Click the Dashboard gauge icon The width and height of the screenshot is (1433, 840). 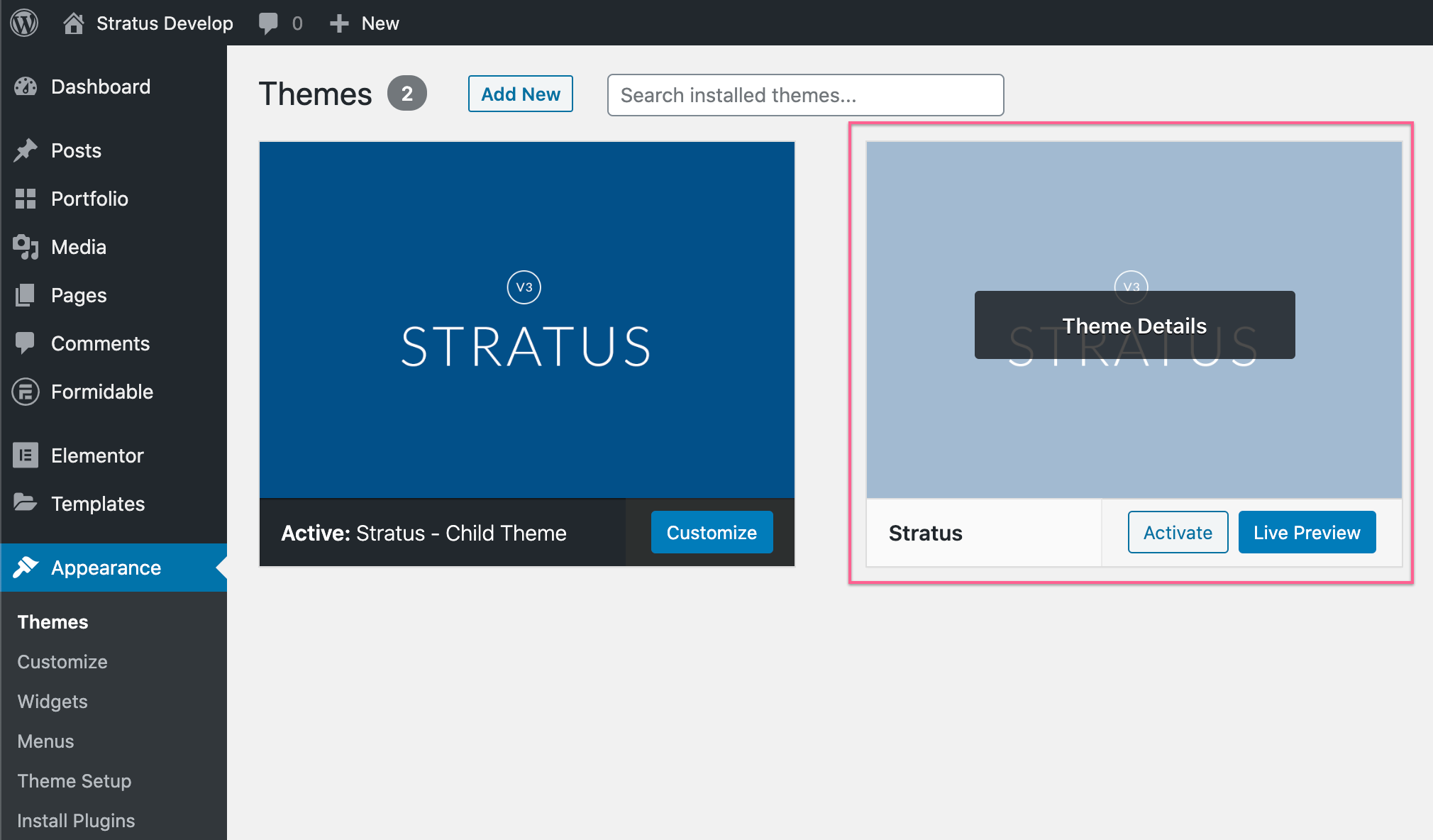click(26, 87)
